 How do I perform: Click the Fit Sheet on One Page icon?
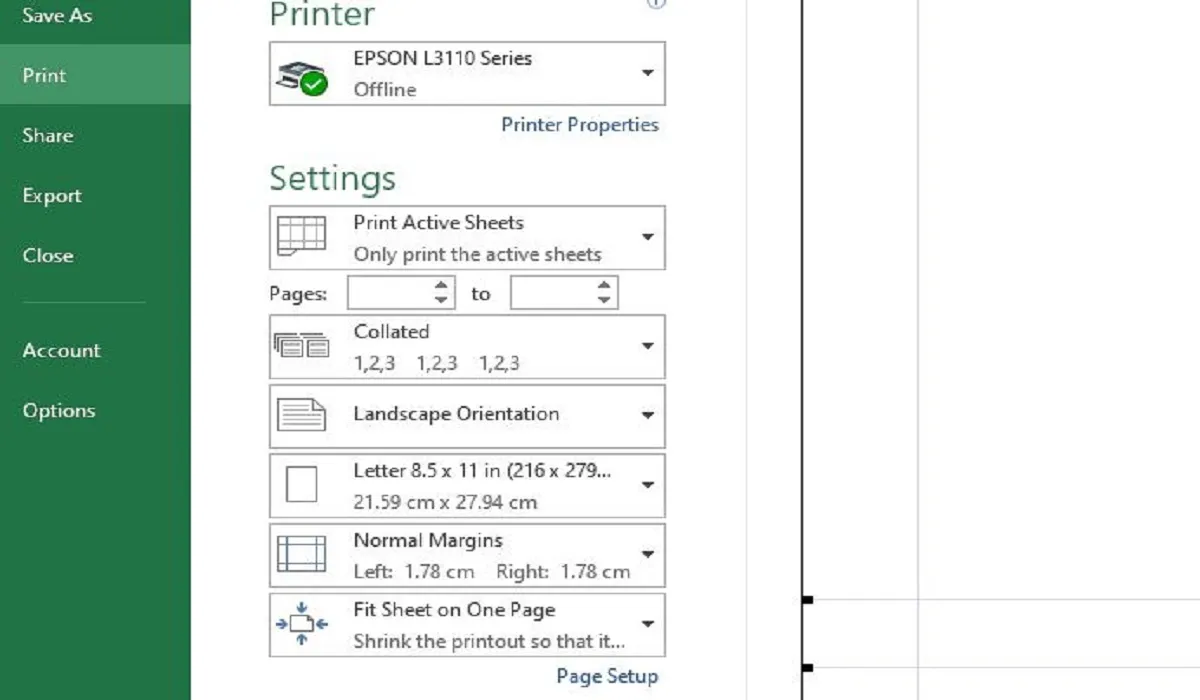[301, 624]
